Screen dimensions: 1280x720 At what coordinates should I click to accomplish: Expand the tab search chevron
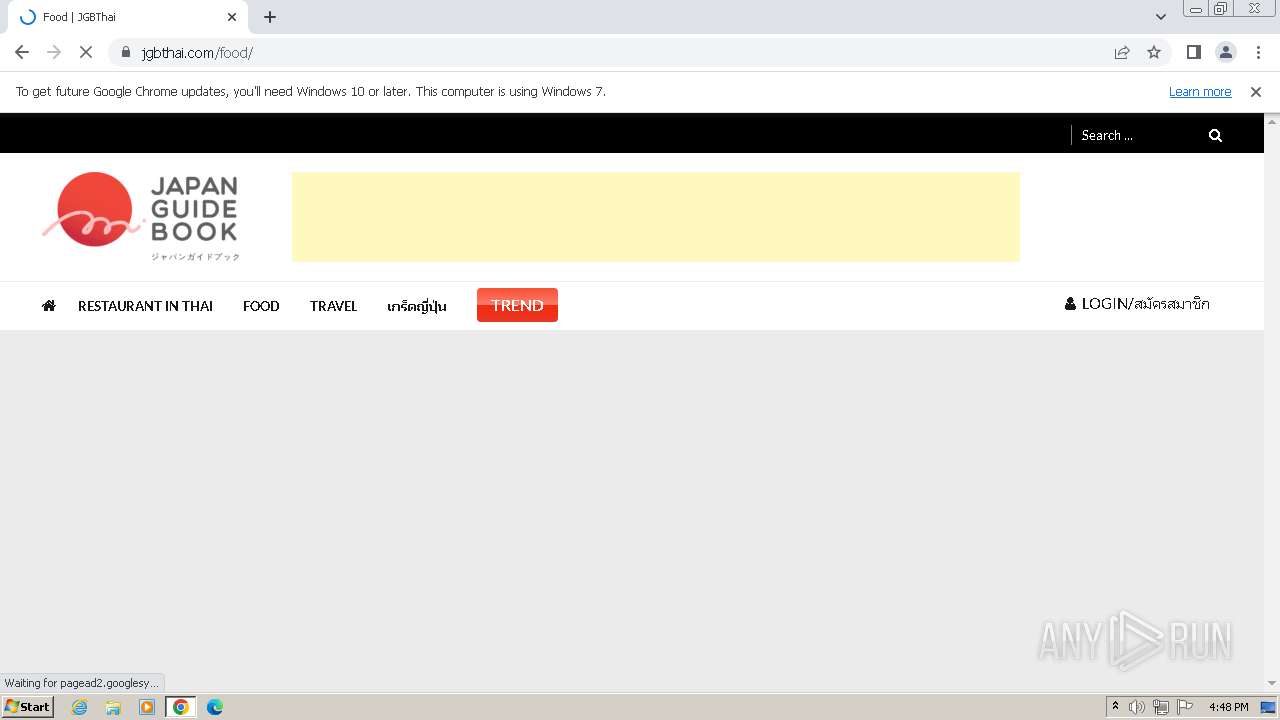tap(1161, 17)
